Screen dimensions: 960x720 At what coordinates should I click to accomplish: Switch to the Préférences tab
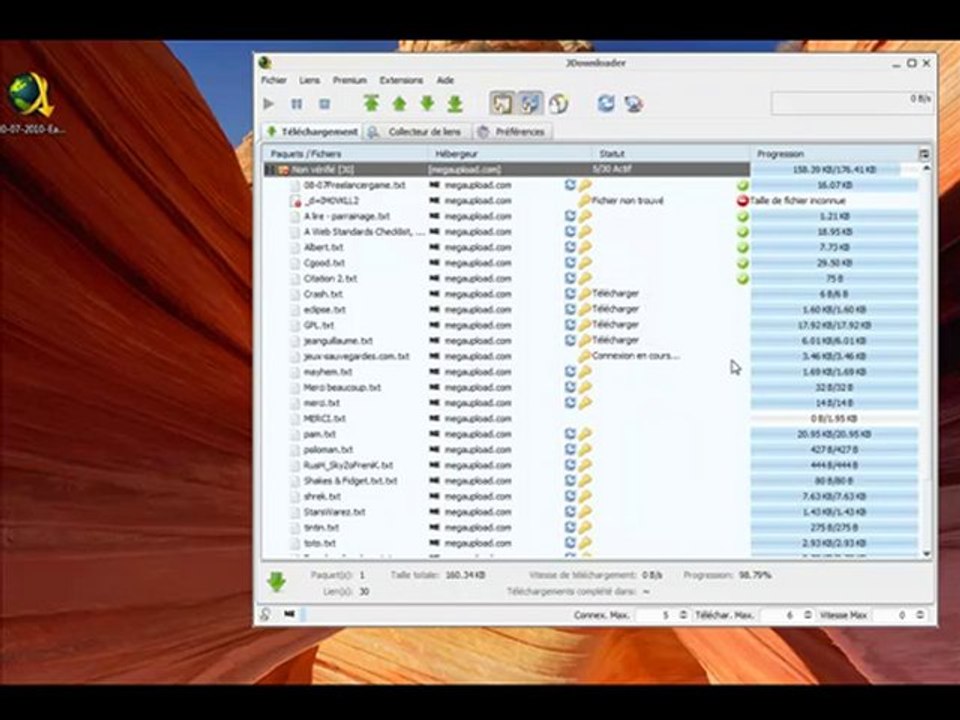512,132
